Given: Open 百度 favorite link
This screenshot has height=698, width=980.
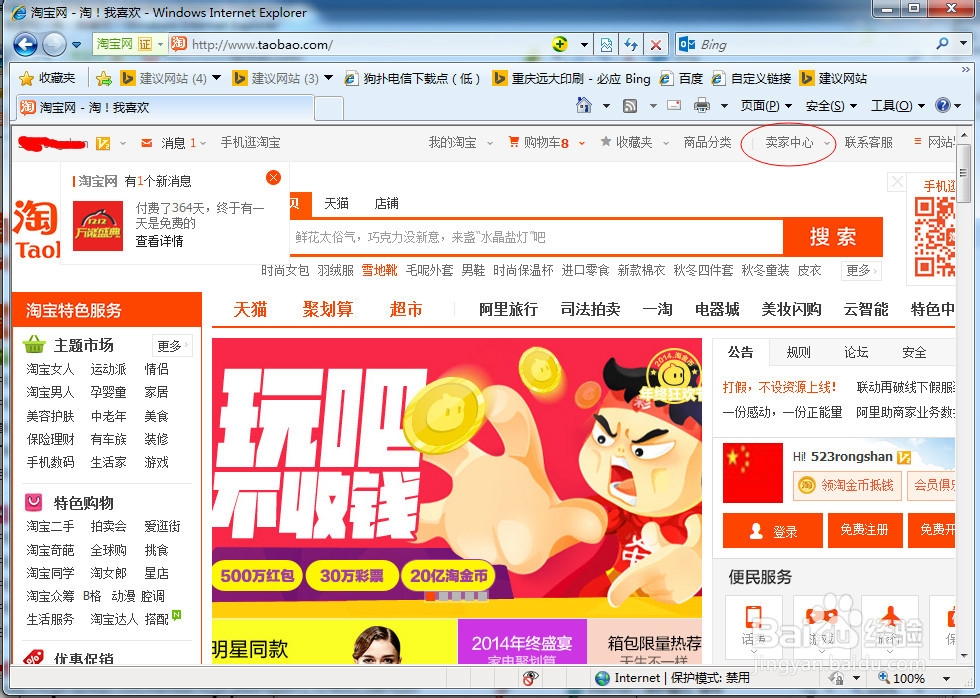Looking at the screenshot, I should pyautogui.click(x=681, y=78).
